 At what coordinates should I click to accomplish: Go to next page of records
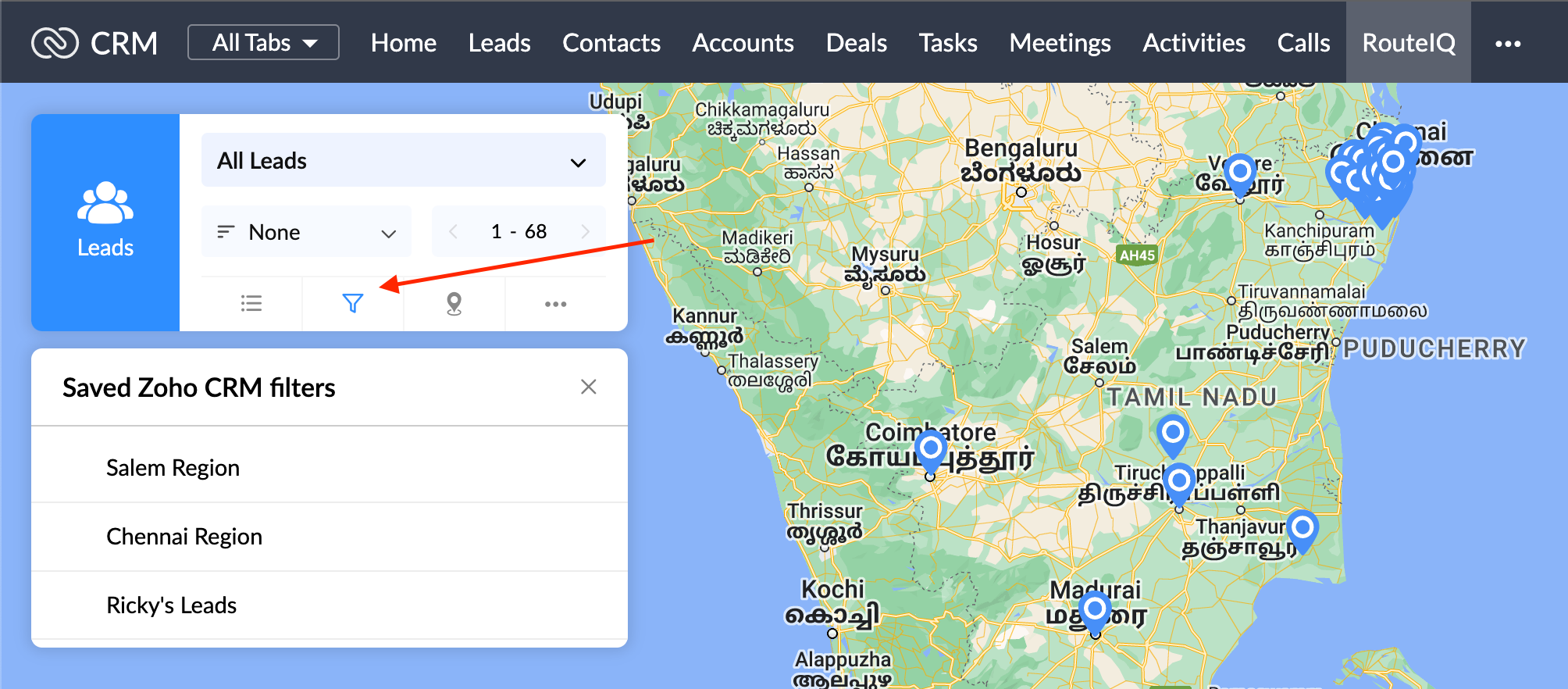(585, 231)
